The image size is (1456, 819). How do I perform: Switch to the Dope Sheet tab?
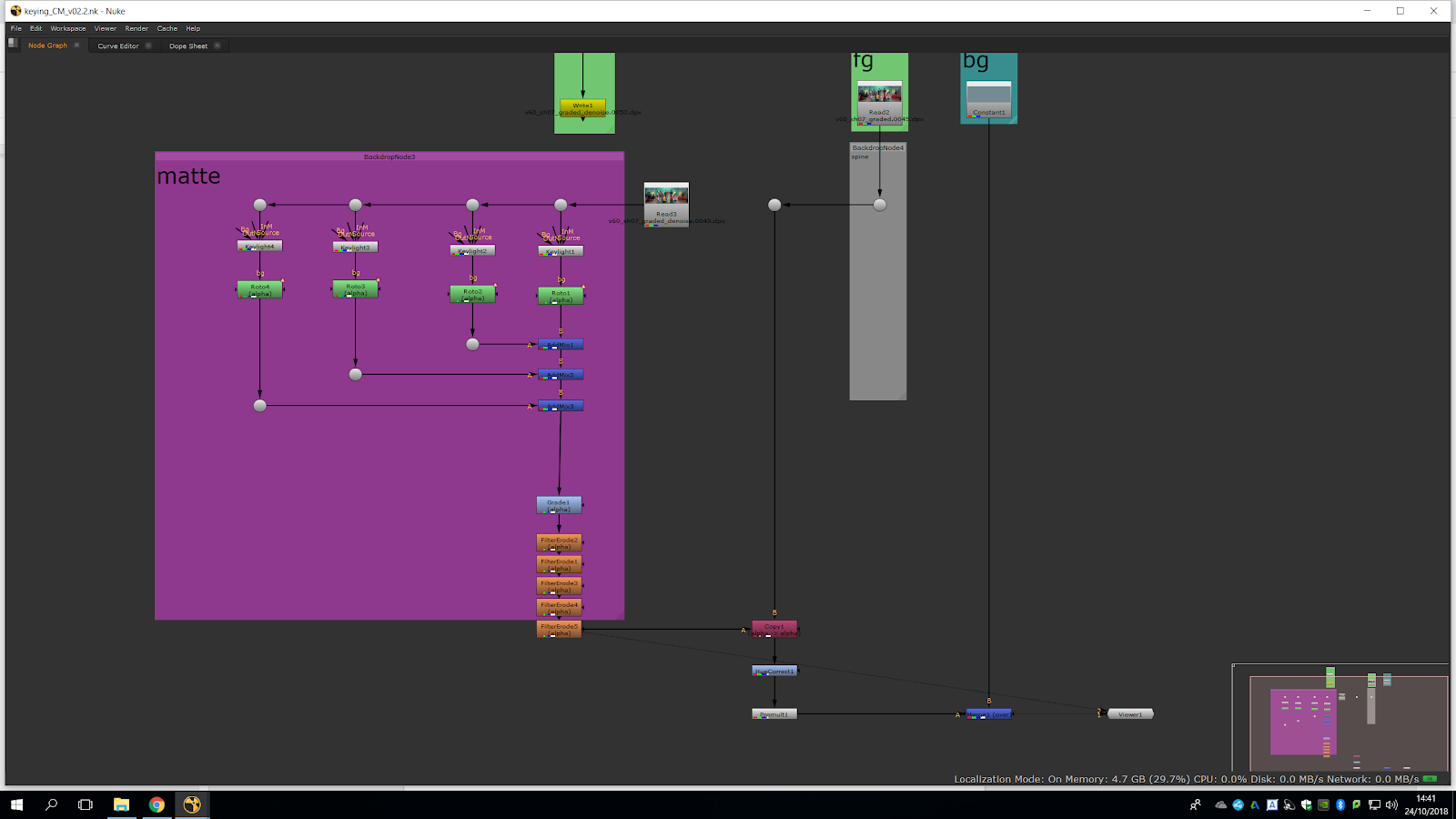[188, 45]
